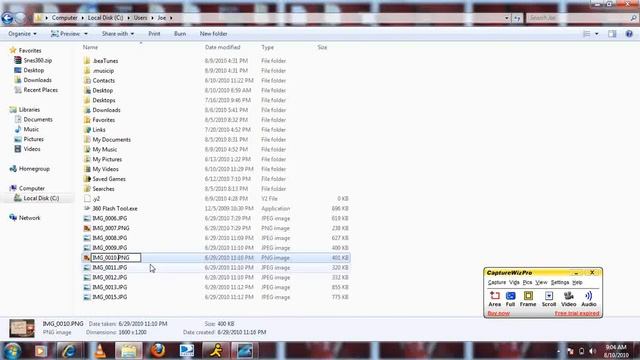Select Videos under Libraries
The width and height of the screenshot is (640, 360).
[x=27, y=149]
